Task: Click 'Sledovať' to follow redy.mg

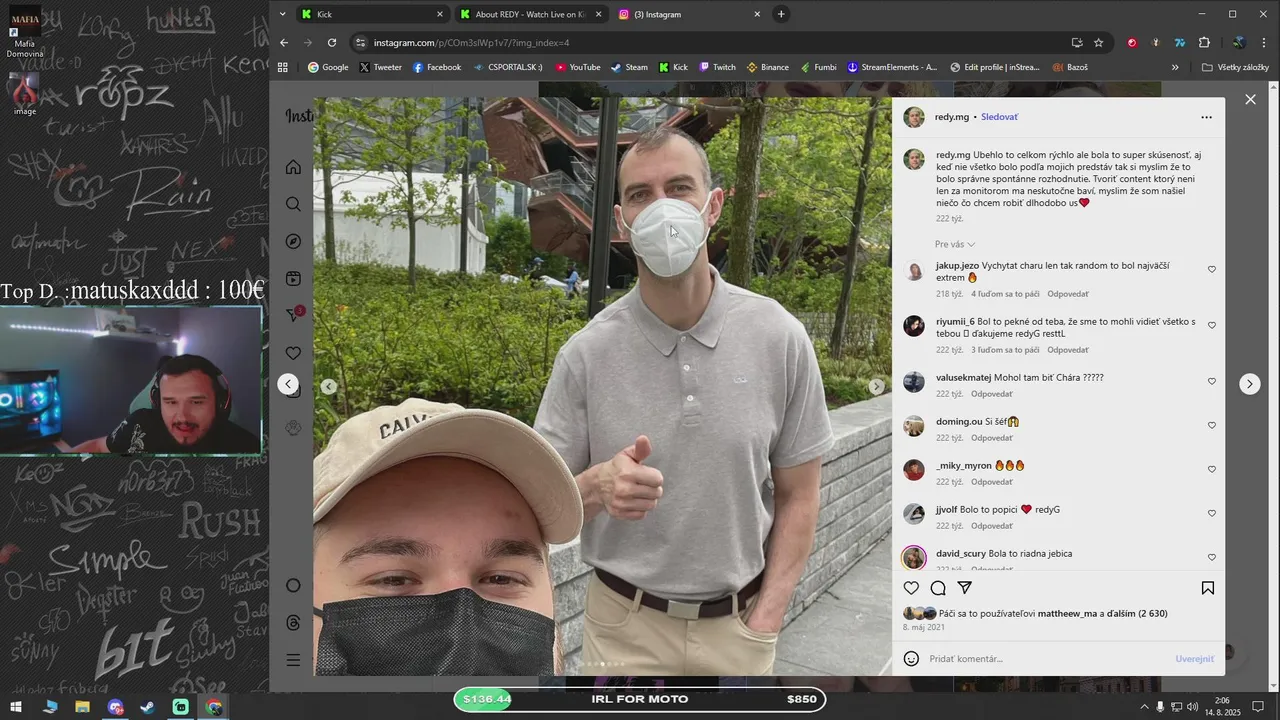Action: point(999,117)
